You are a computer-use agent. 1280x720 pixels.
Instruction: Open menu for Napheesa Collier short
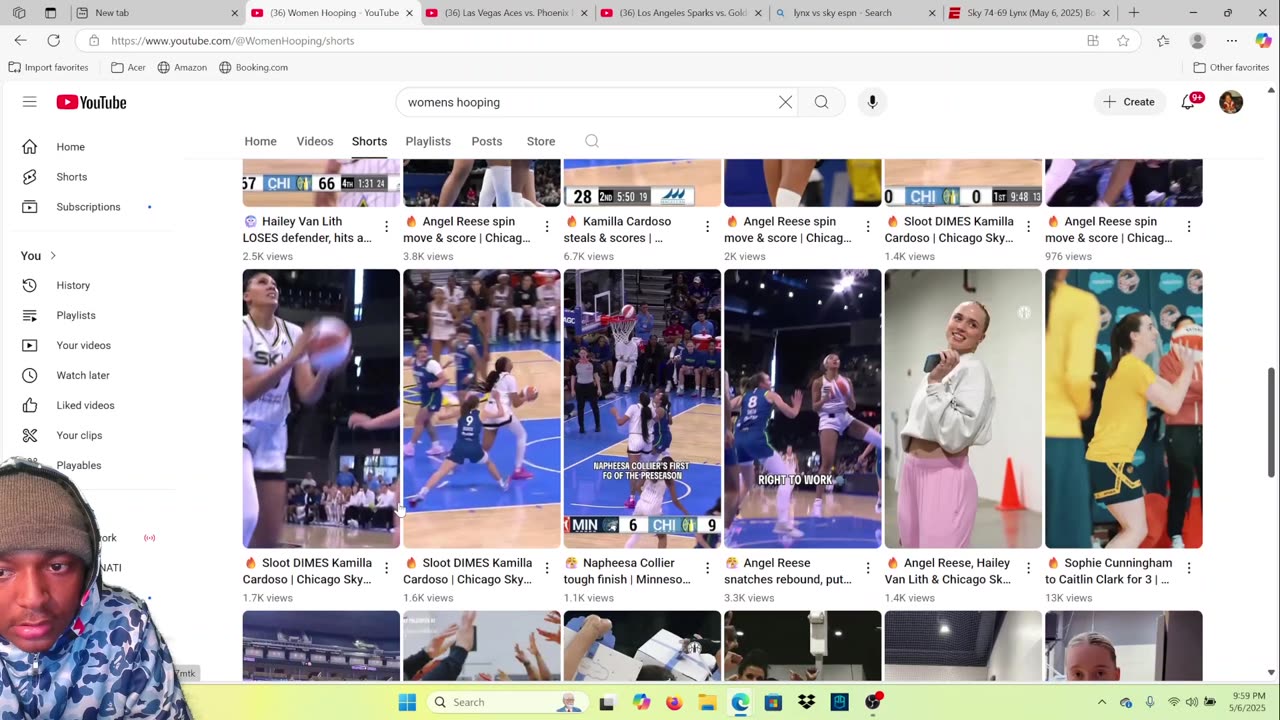[707, 568]
